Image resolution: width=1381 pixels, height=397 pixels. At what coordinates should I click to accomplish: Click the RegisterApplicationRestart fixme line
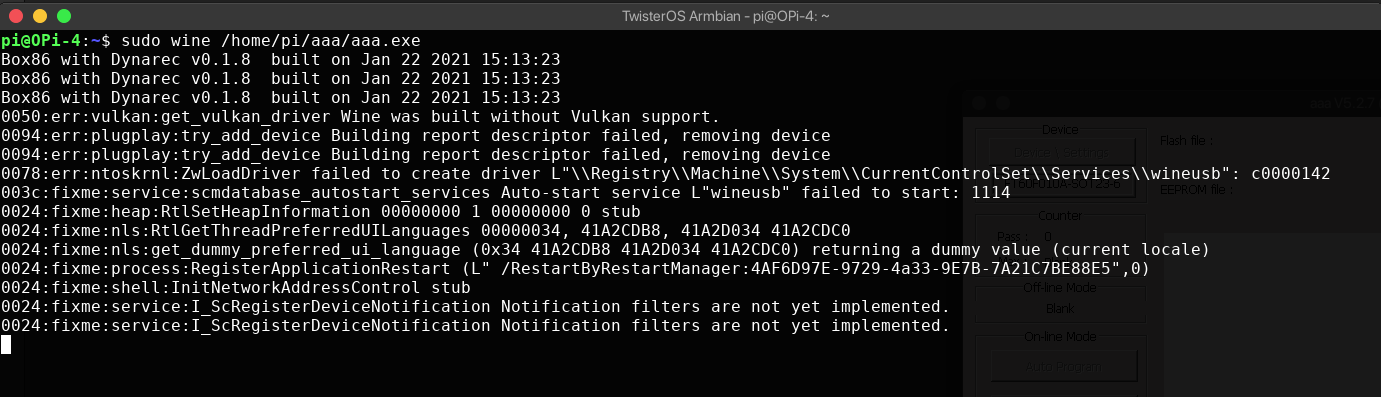575,268
